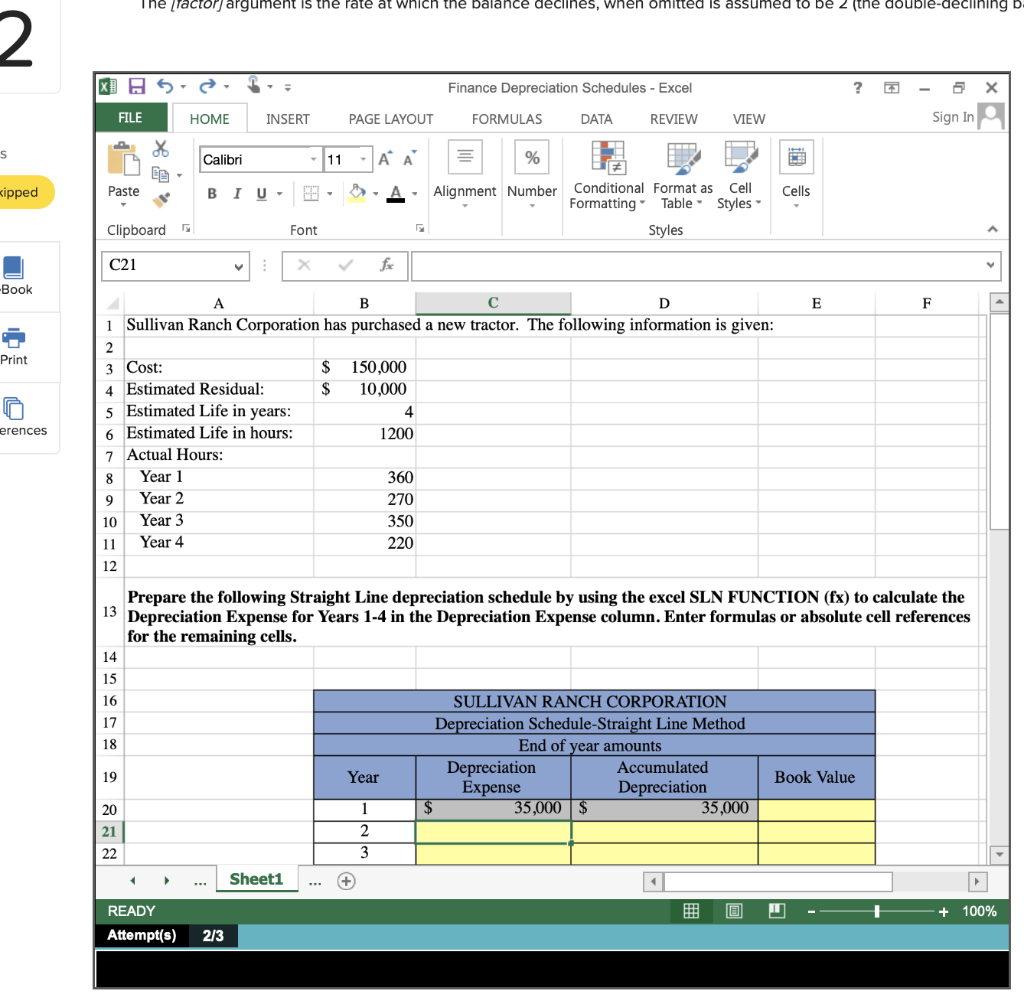Toggle Bold formatting
1024x1004 pixels.
(x=212, y=193)
